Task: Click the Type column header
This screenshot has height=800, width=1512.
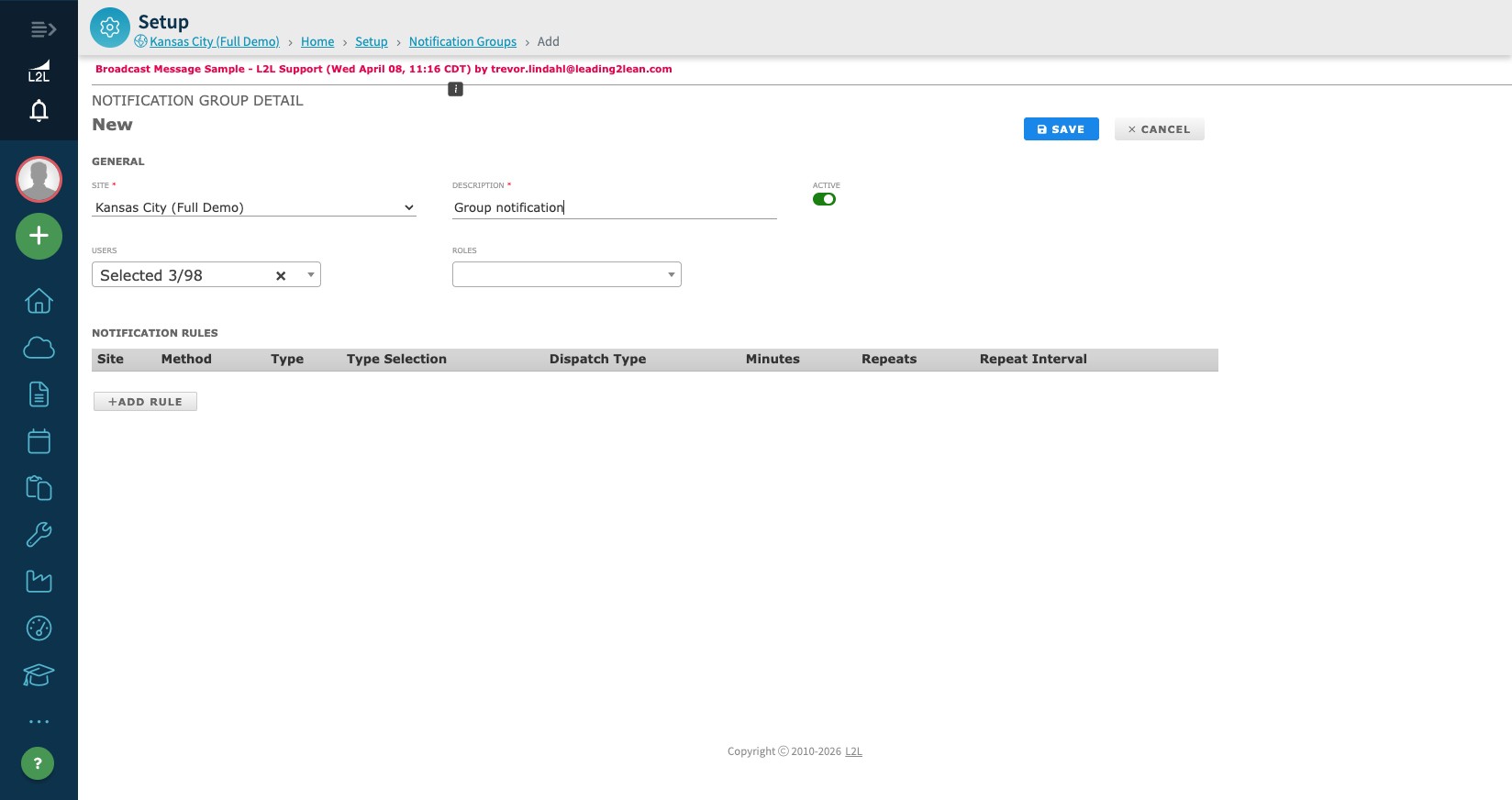Action: click(287, 359)
